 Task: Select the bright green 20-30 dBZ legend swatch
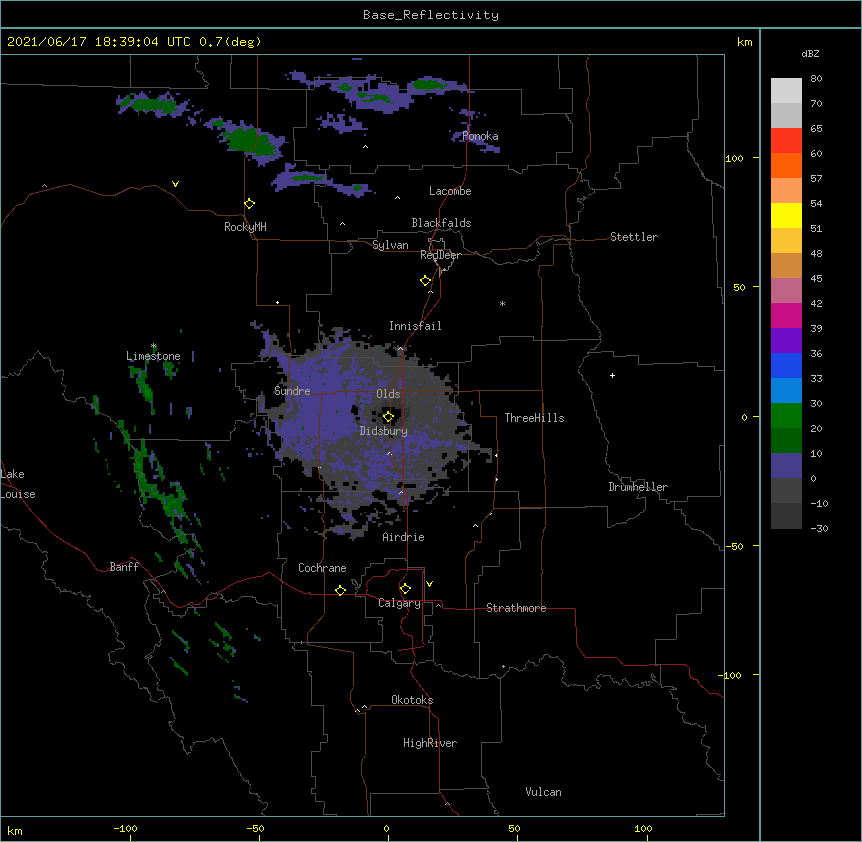point(786,416)
